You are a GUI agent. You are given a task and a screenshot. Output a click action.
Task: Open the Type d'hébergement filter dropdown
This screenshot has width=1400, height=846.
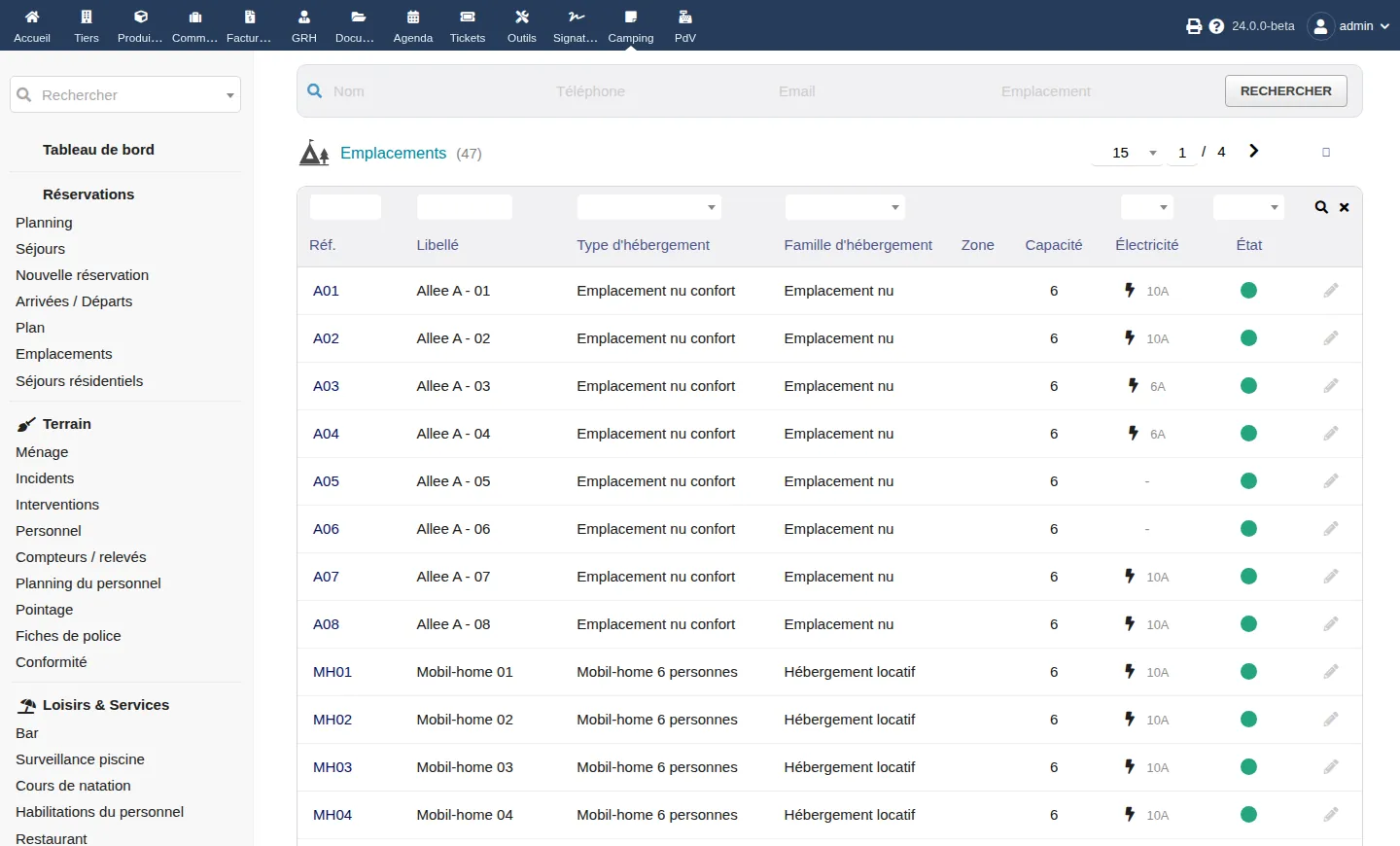(x=648, y=207)
